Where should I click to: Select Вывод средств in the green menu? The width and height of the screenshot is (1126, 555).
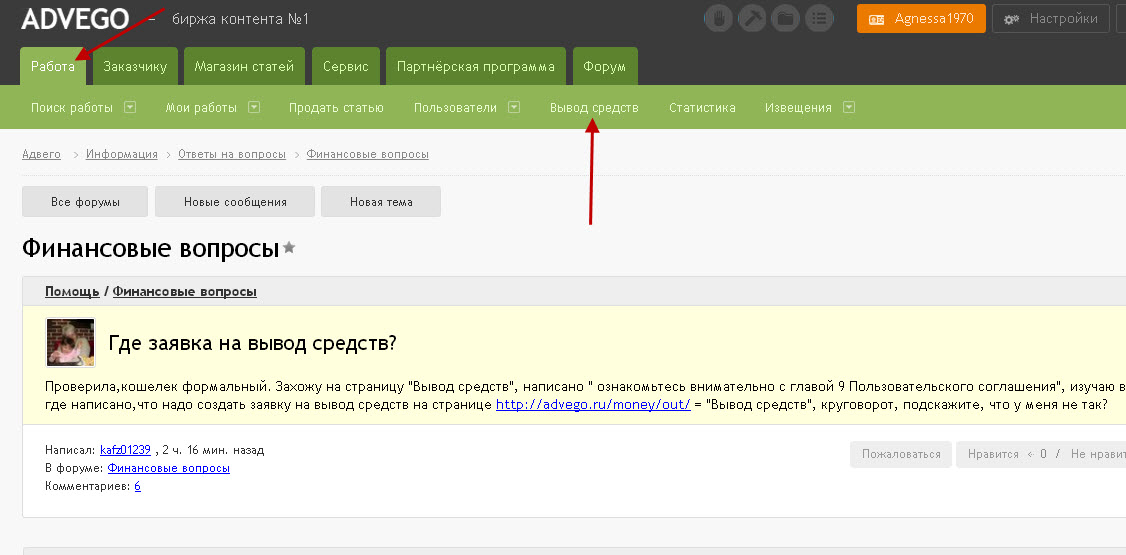pyautogui.click(x=594, y=107)
